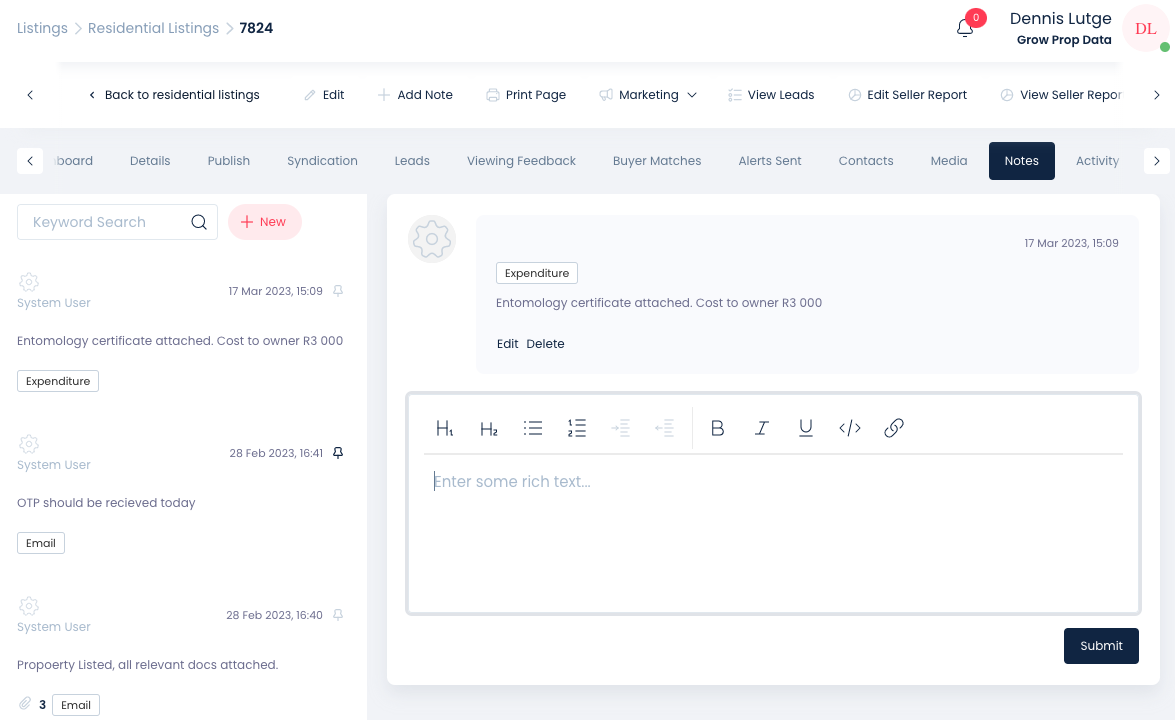Open the Viewing Feedback tab
1175x720 pixels.
(521, 160)
